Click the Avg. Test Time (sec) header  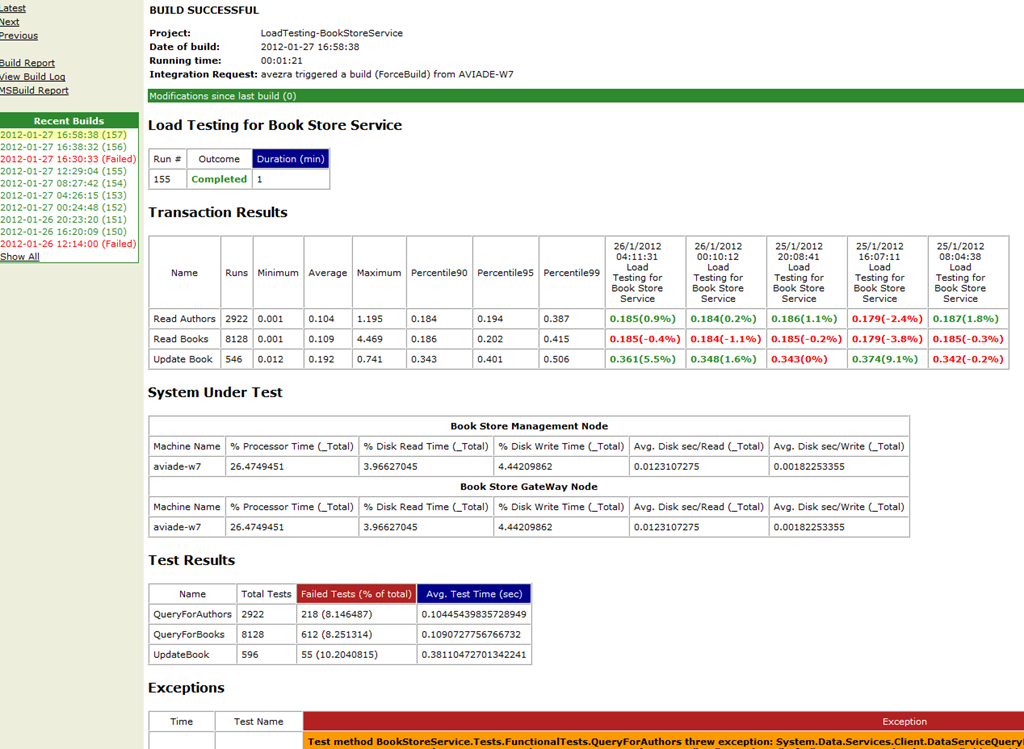(474, 594)
